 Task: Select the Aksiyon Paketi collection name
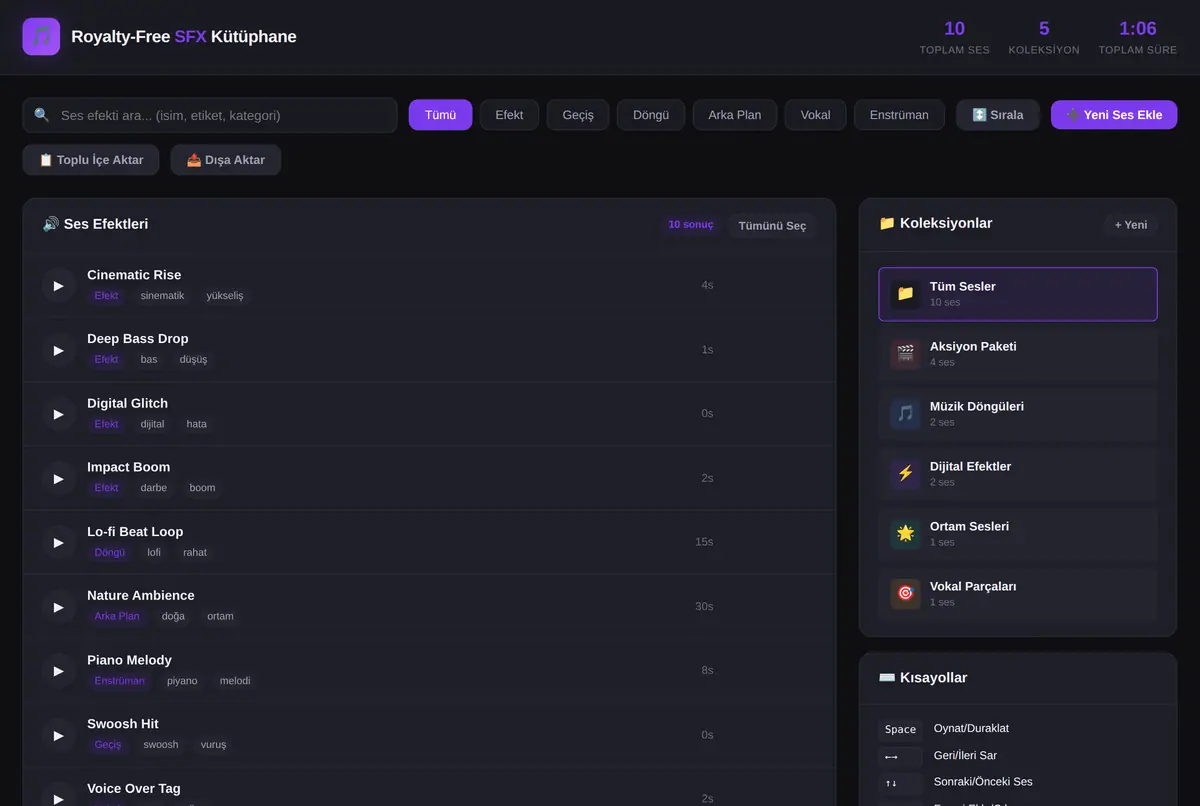pos(973,346)
